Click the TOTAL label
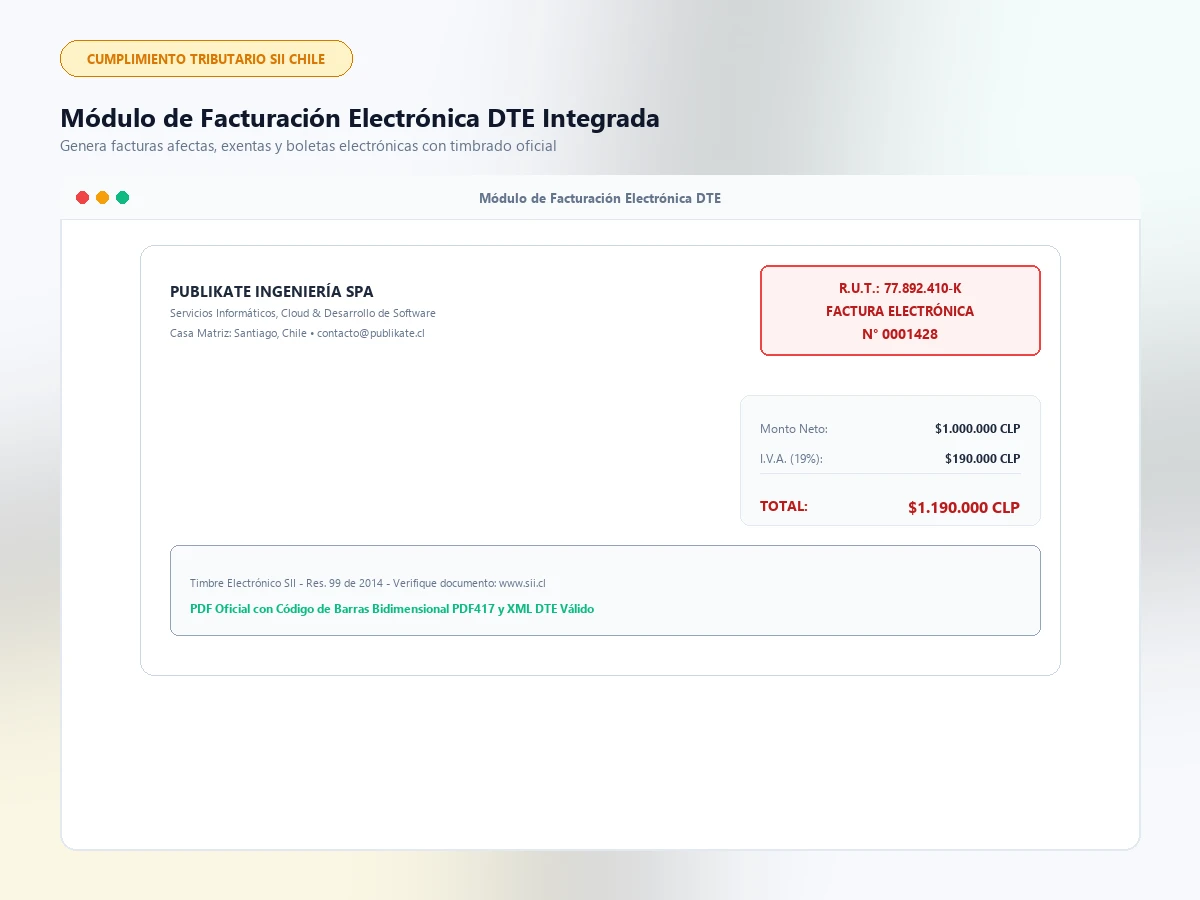 [x=784, y=506]
